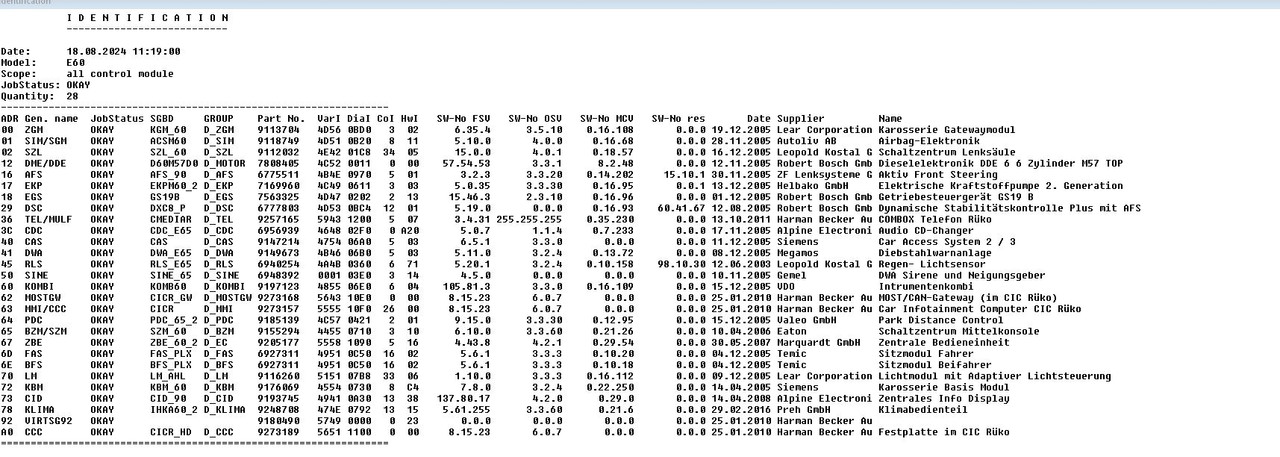Select the date value '18.08.2024 11:19:00'
1280x457 pixels.
(x=123, y=50)
